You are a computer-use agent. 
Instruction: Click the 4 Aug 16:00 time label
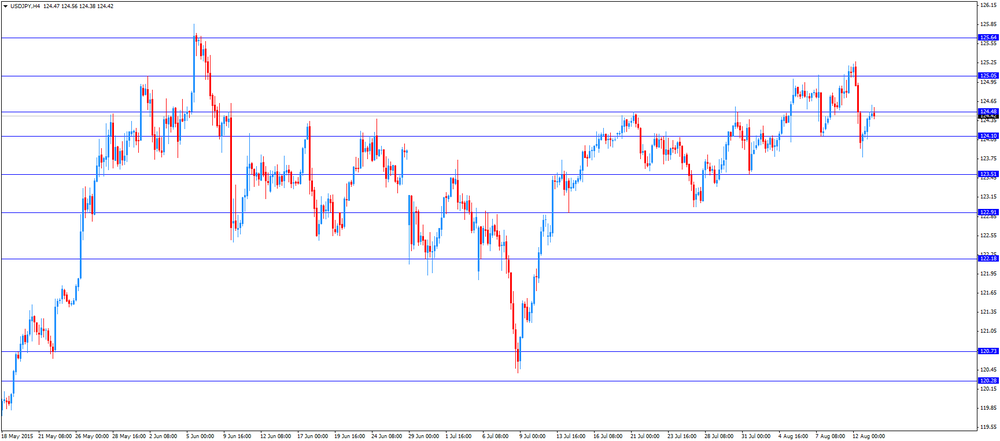[795, 436]
